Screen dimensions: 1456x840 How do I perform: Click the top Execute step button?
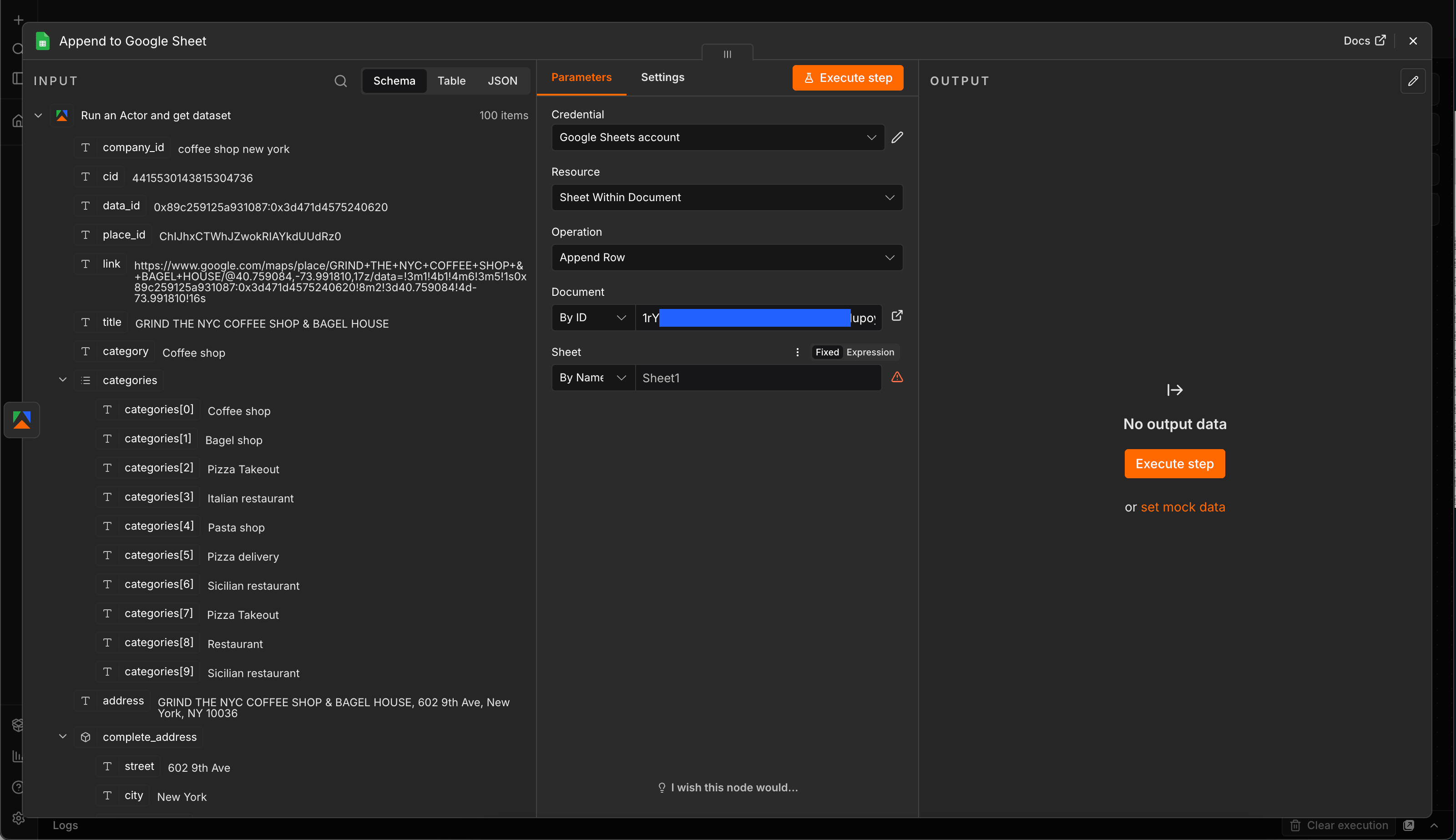847,78
